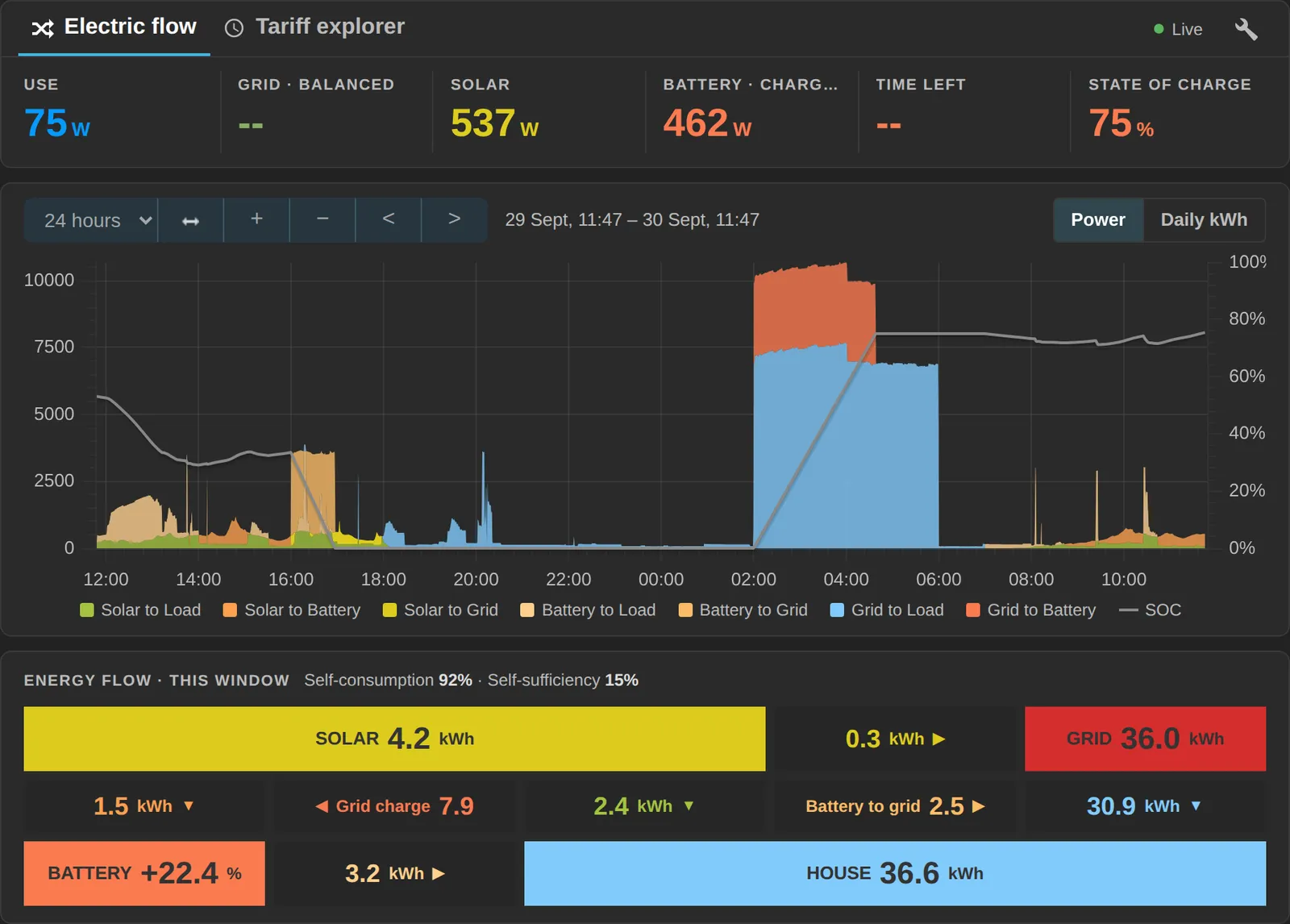Screen dimensions: 1290x924
Task: Click the 3.2 kWh battery-to-house value
Action: point(394,873)
